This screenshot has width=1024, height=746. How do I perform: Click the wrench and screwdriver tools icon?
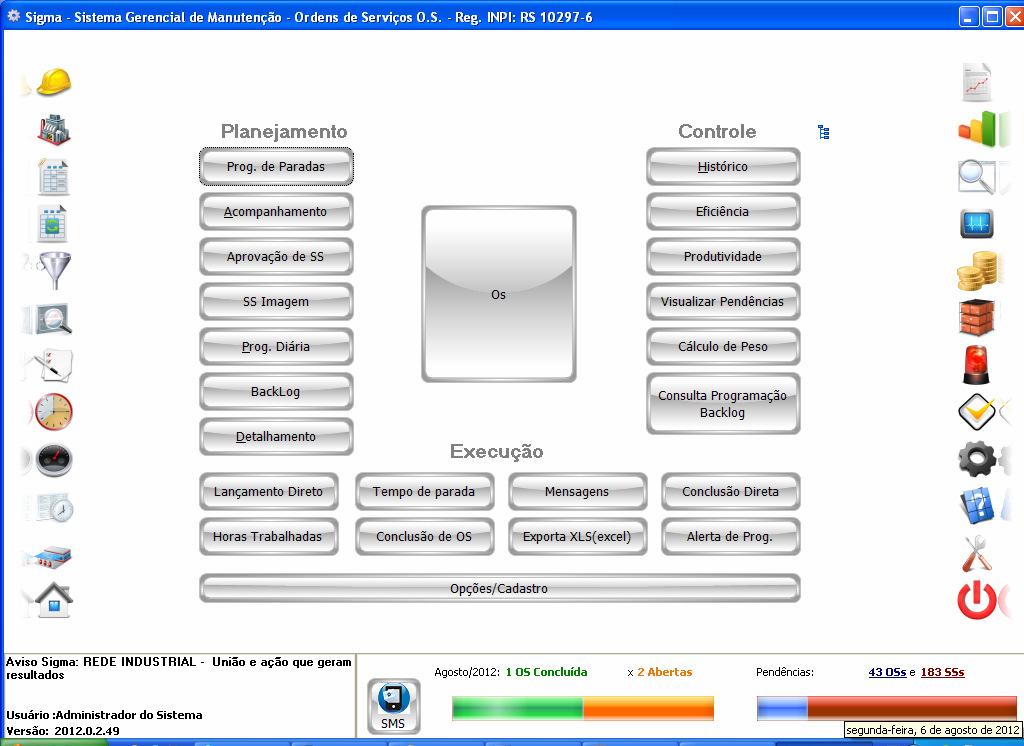(977, 553)
